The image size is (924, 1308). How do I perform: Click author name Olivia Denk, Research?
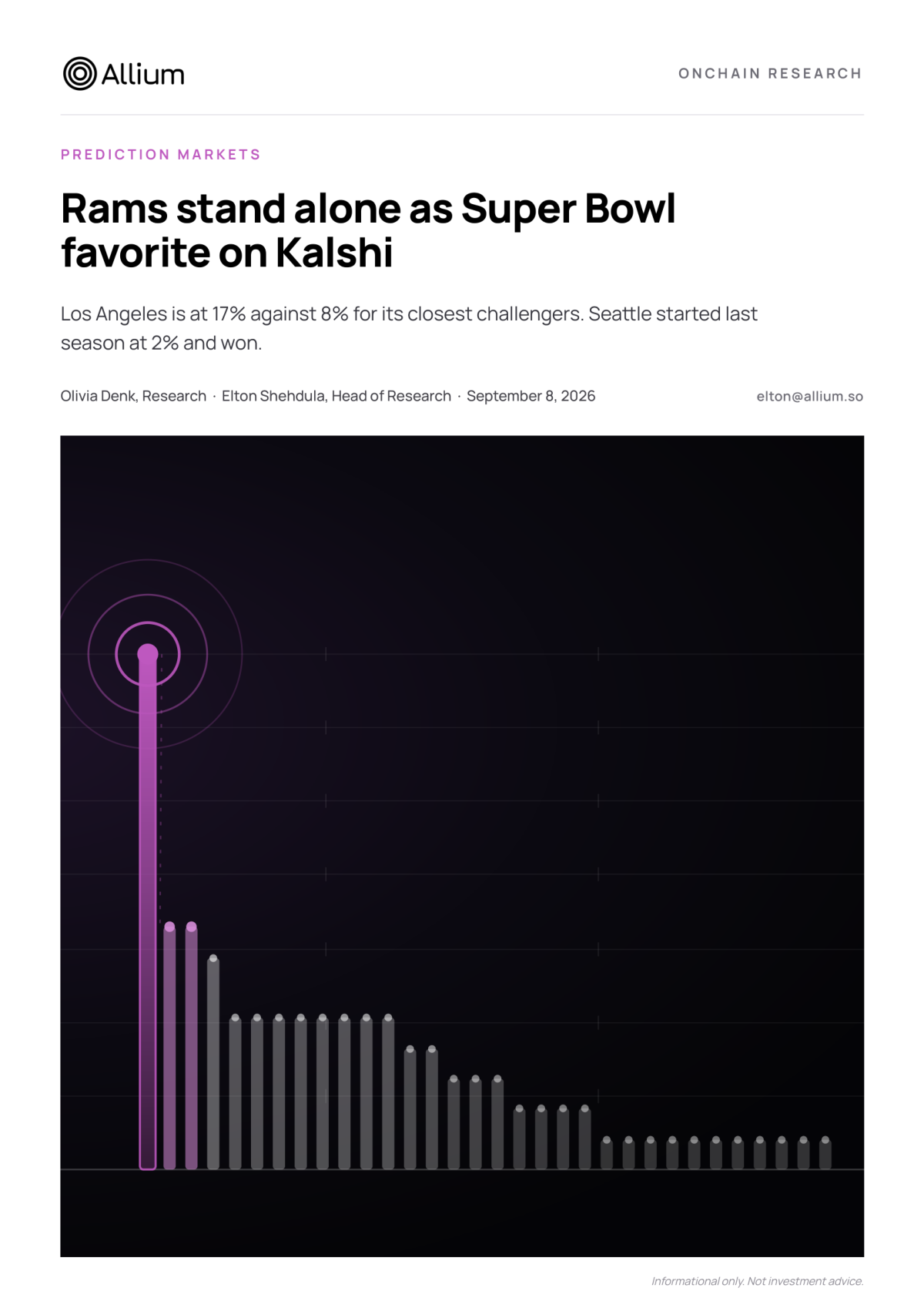click(x=133, y=396)
